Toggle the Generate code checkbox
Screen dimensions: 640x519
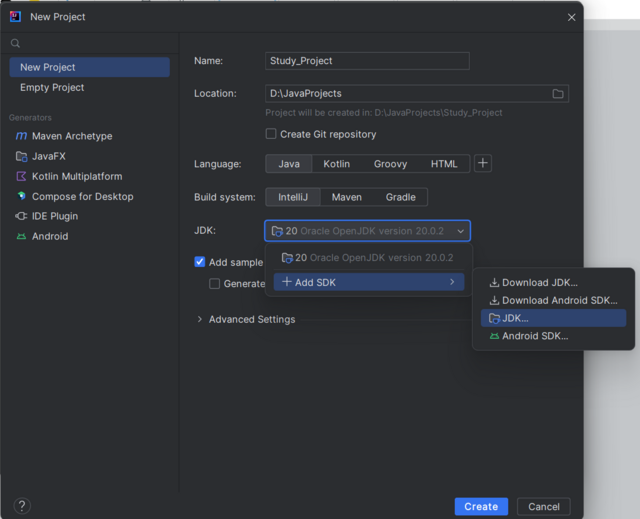click(x=214, y=284)
